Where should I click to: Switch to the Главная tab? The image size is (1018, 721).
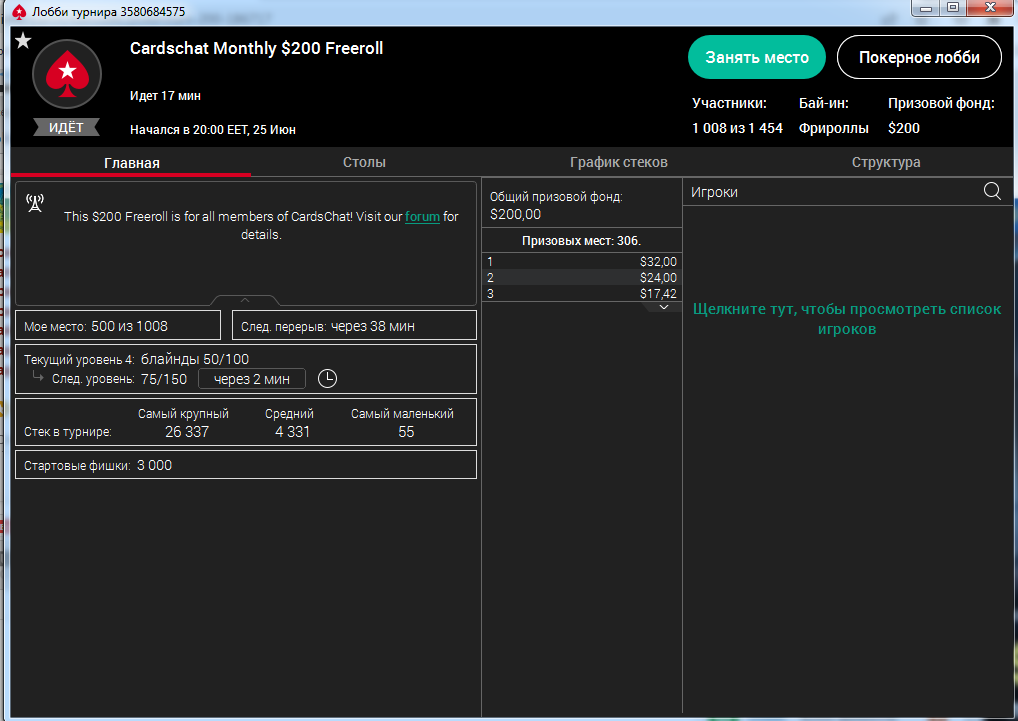pyautogui.click(x=132, y=162)
